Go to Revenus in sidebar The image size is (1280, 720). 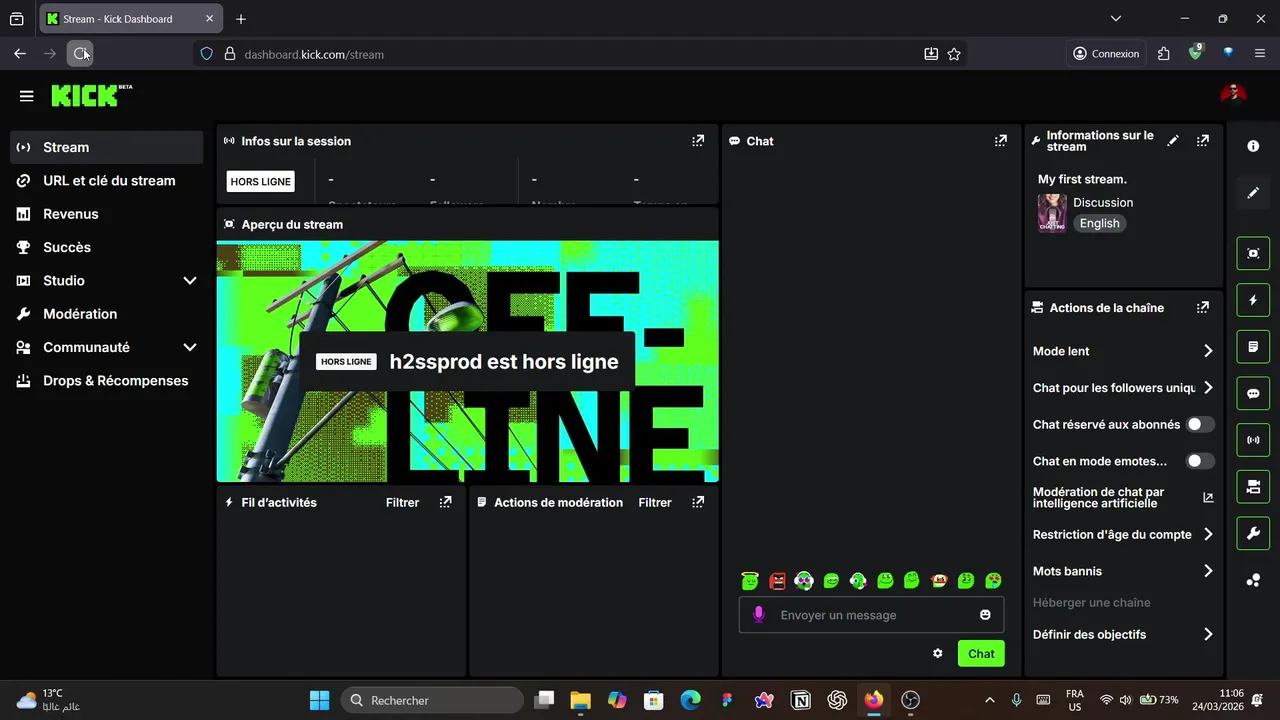[107, 214]
